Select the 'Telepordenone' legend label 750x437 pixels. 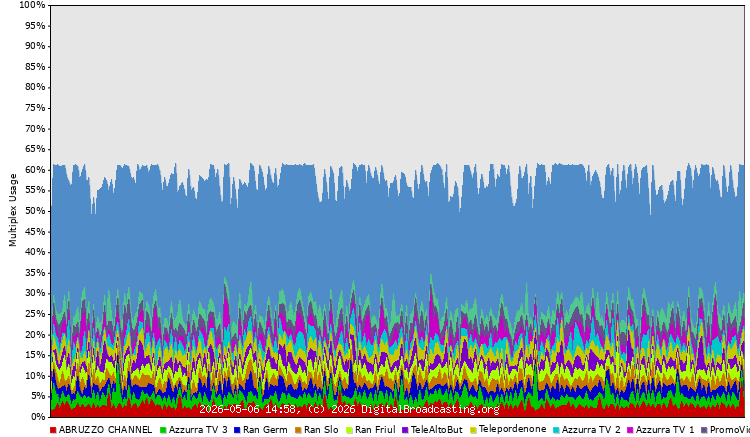coord(512,429)
